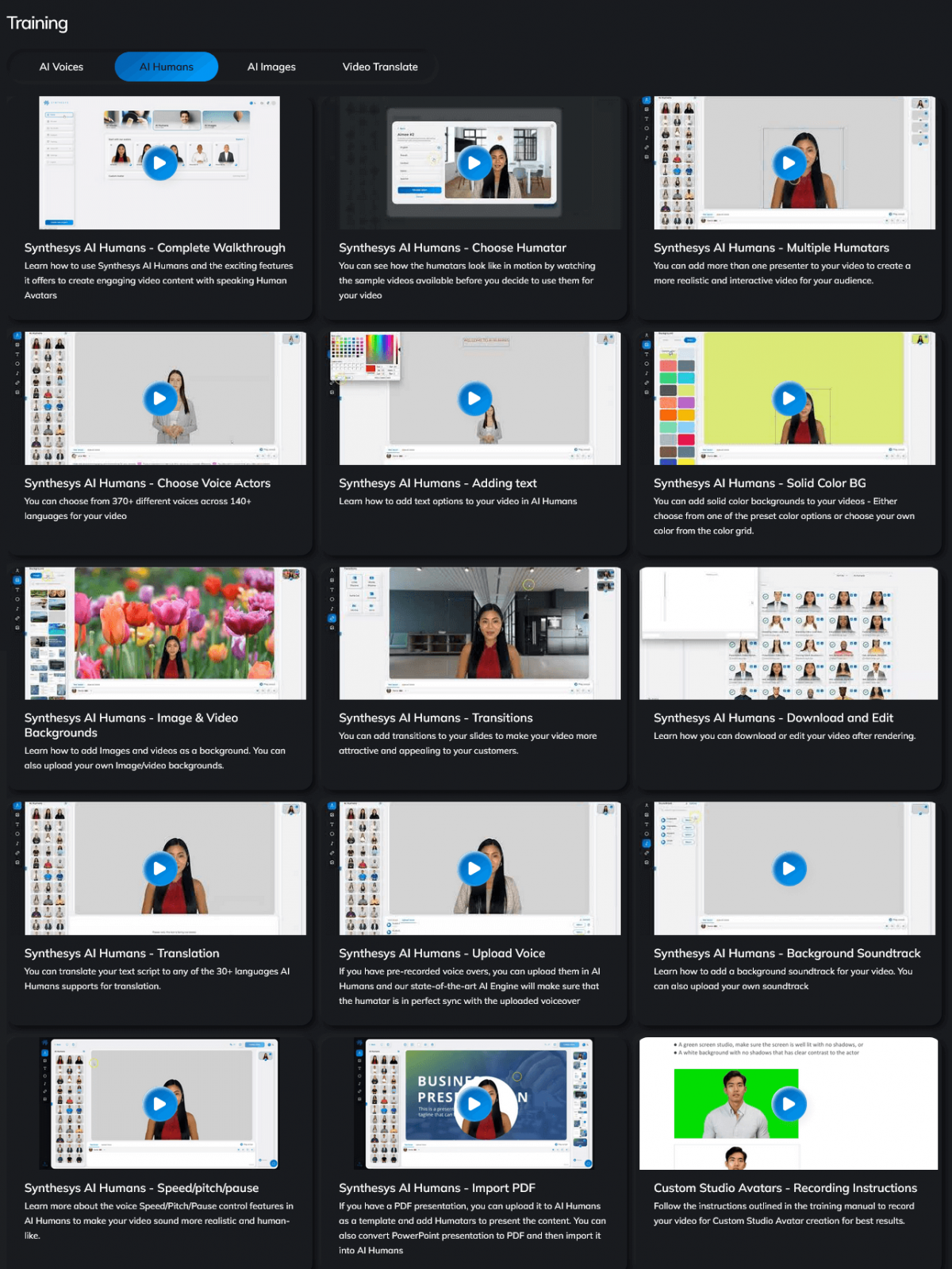This screenshot has width=952, height=1269.
Task: Click the 'Training' page heading
Action: tap(37, 23)
